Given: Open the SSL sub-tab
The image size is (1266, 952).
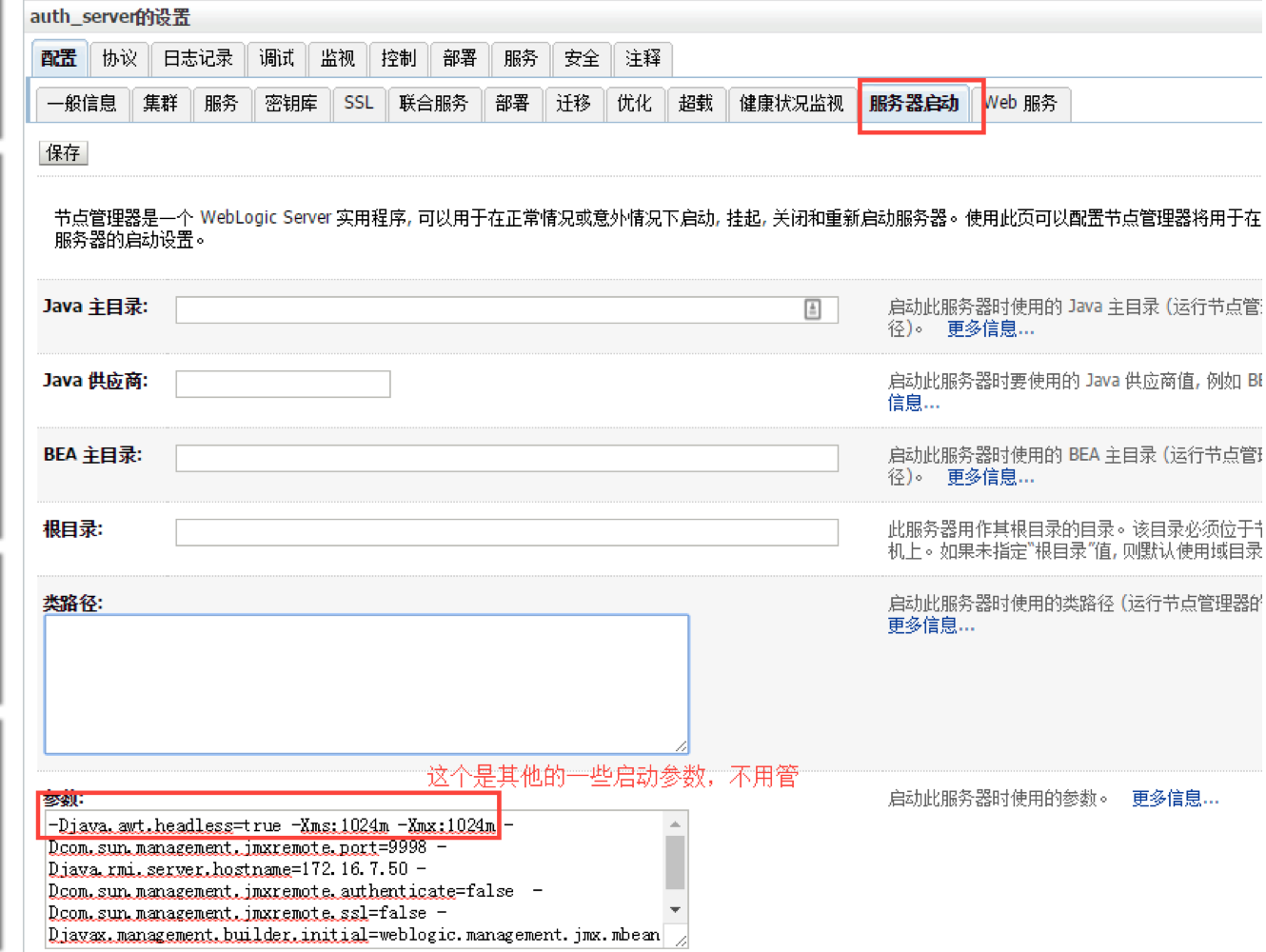Looking at the screenshot, I should (359, 104).
